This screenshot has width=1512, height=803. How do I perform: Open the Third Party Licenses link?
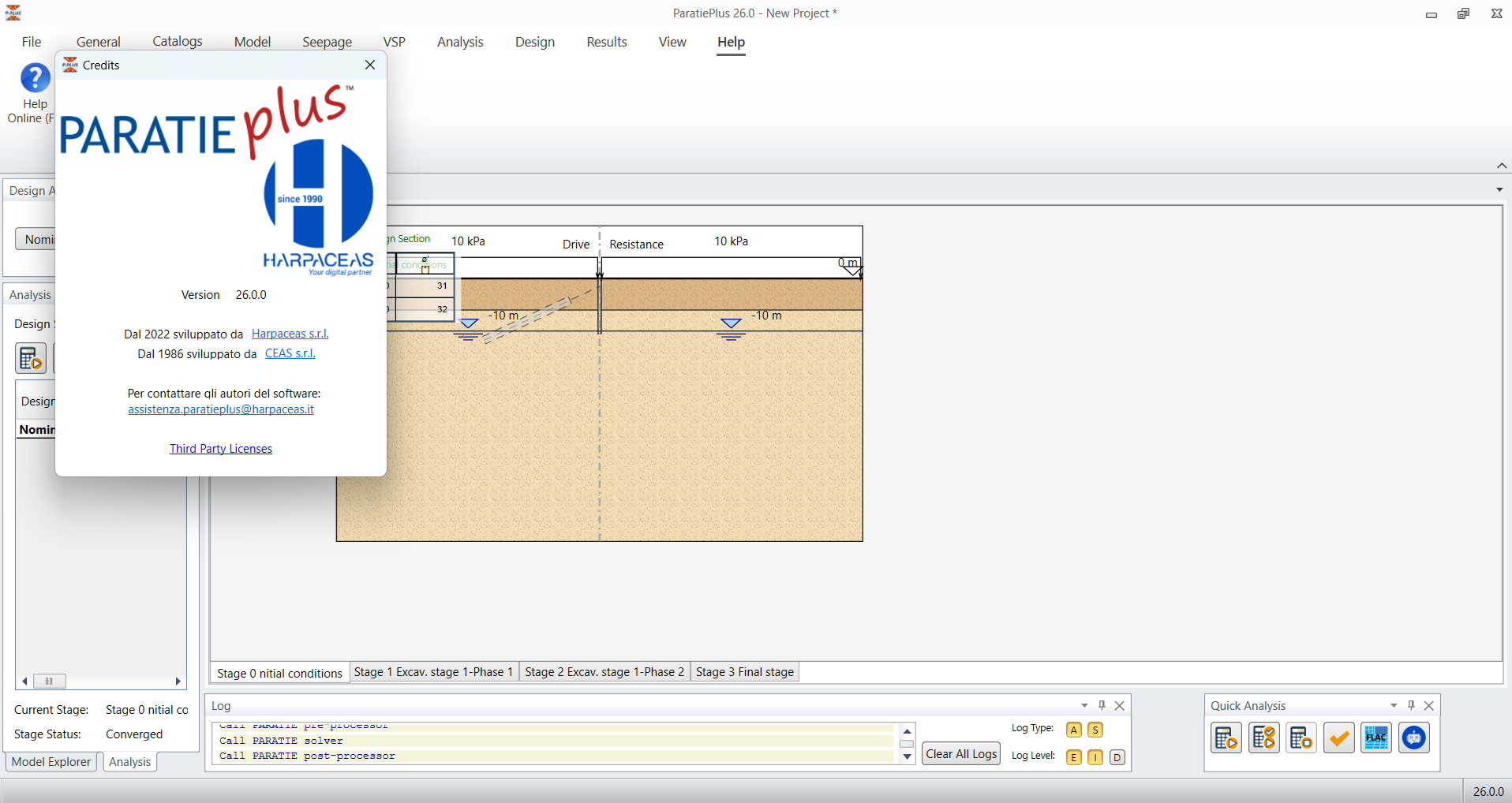coord(221,449)
